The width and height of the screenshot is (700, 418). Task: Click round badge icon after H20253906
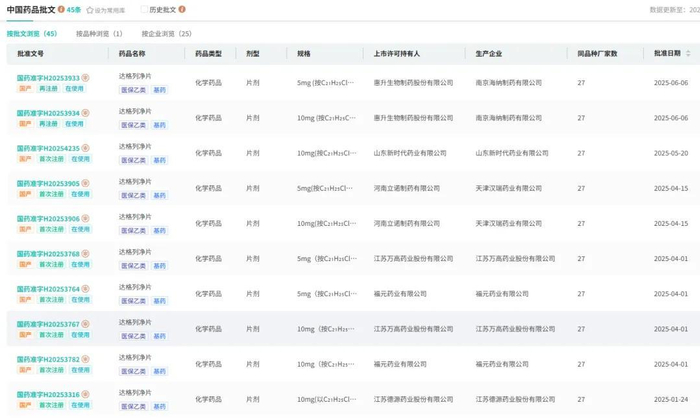pyautogui.click(x=85, y=218)
